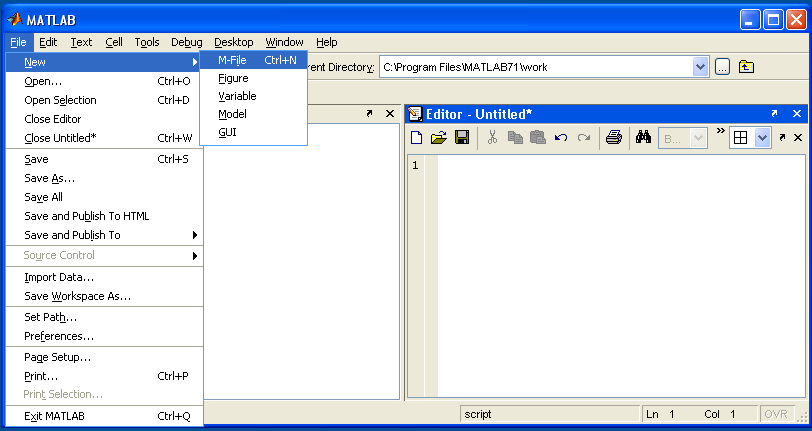Select Model from New submenu

[x=254, y=114]
